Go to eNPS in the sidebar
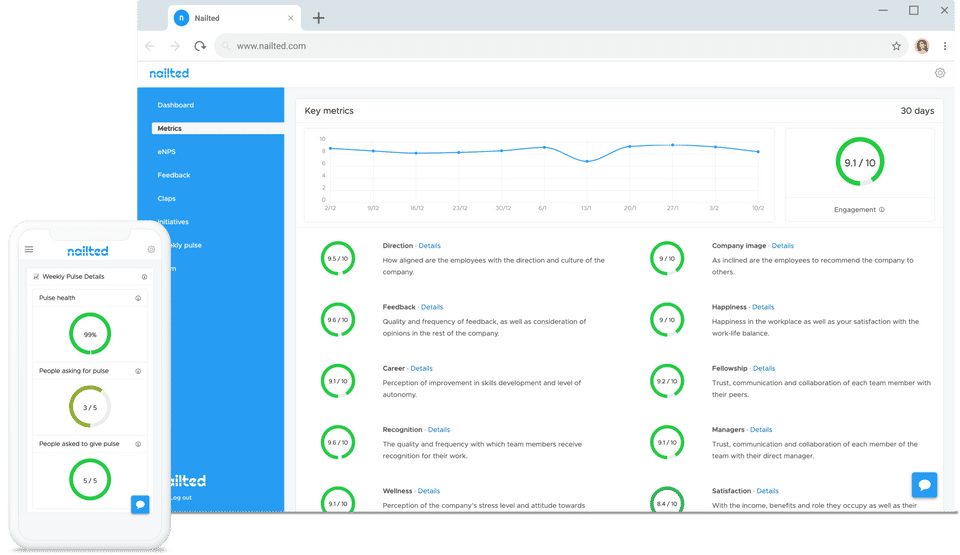Viewport: 960px width, 555px height. (x=167, y=152)
